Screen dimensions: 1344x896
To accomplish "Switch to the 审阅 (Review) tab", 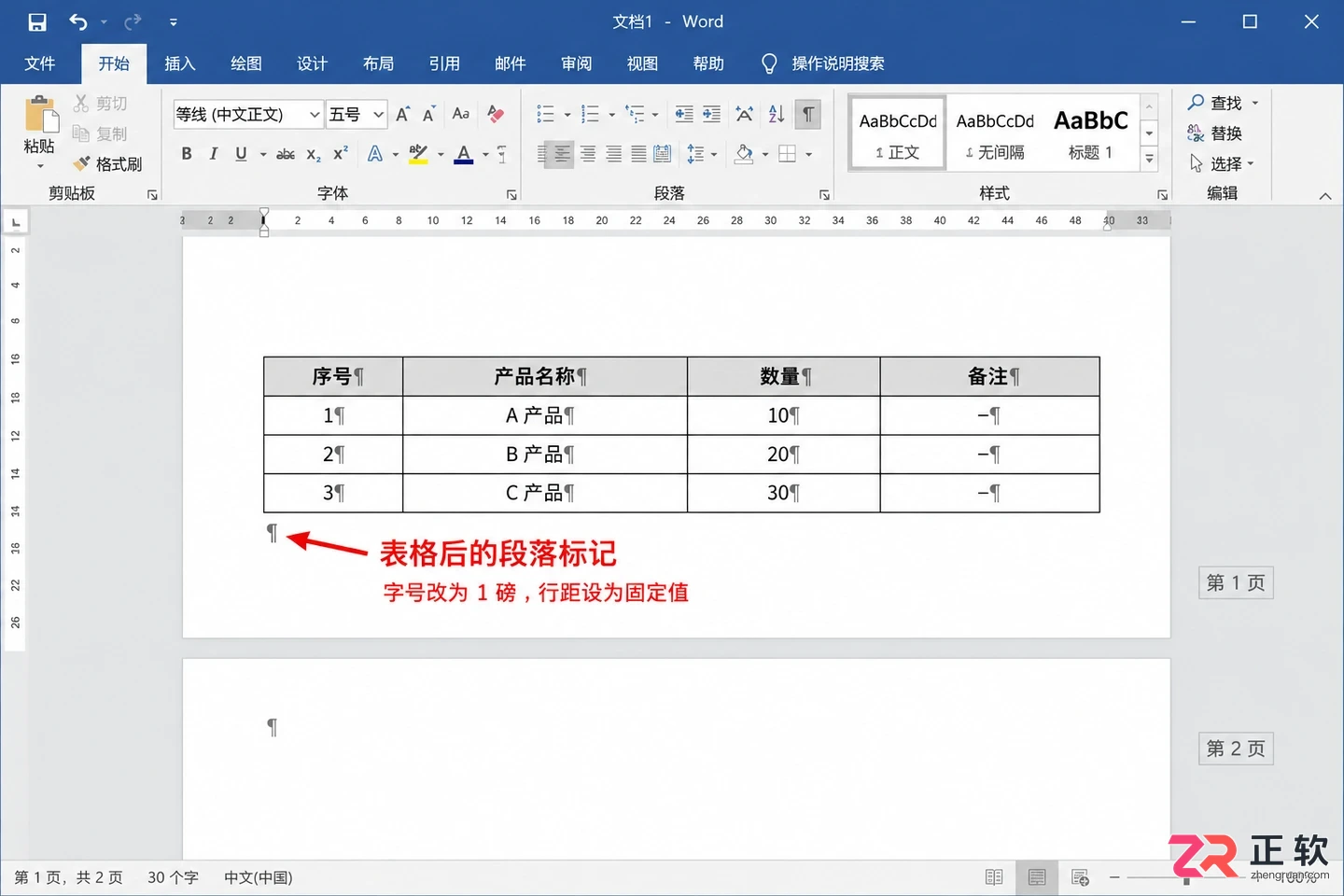I will point(577,63).
